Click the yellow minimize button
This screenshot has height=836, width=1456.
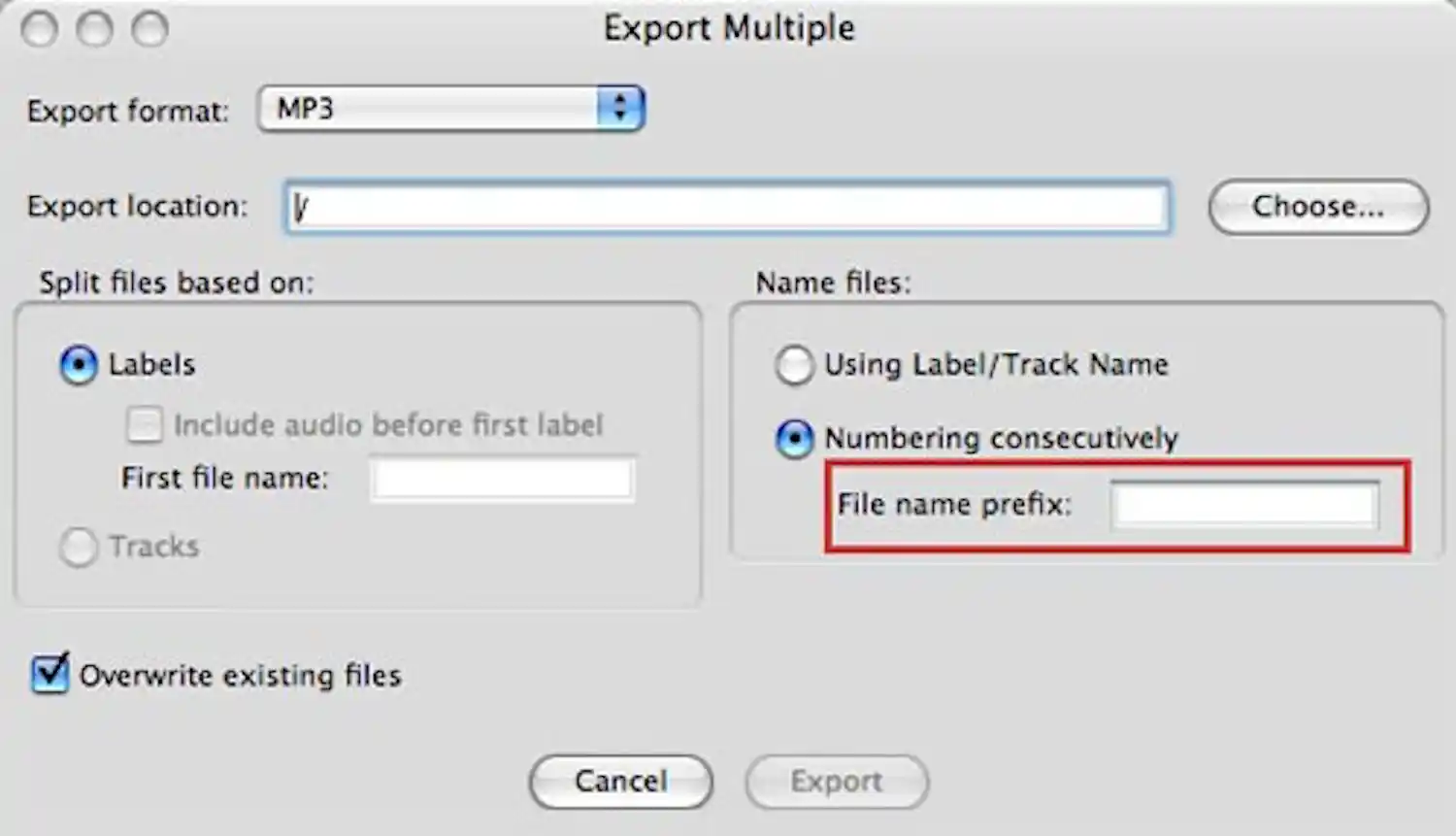click(x=95, y=30)
